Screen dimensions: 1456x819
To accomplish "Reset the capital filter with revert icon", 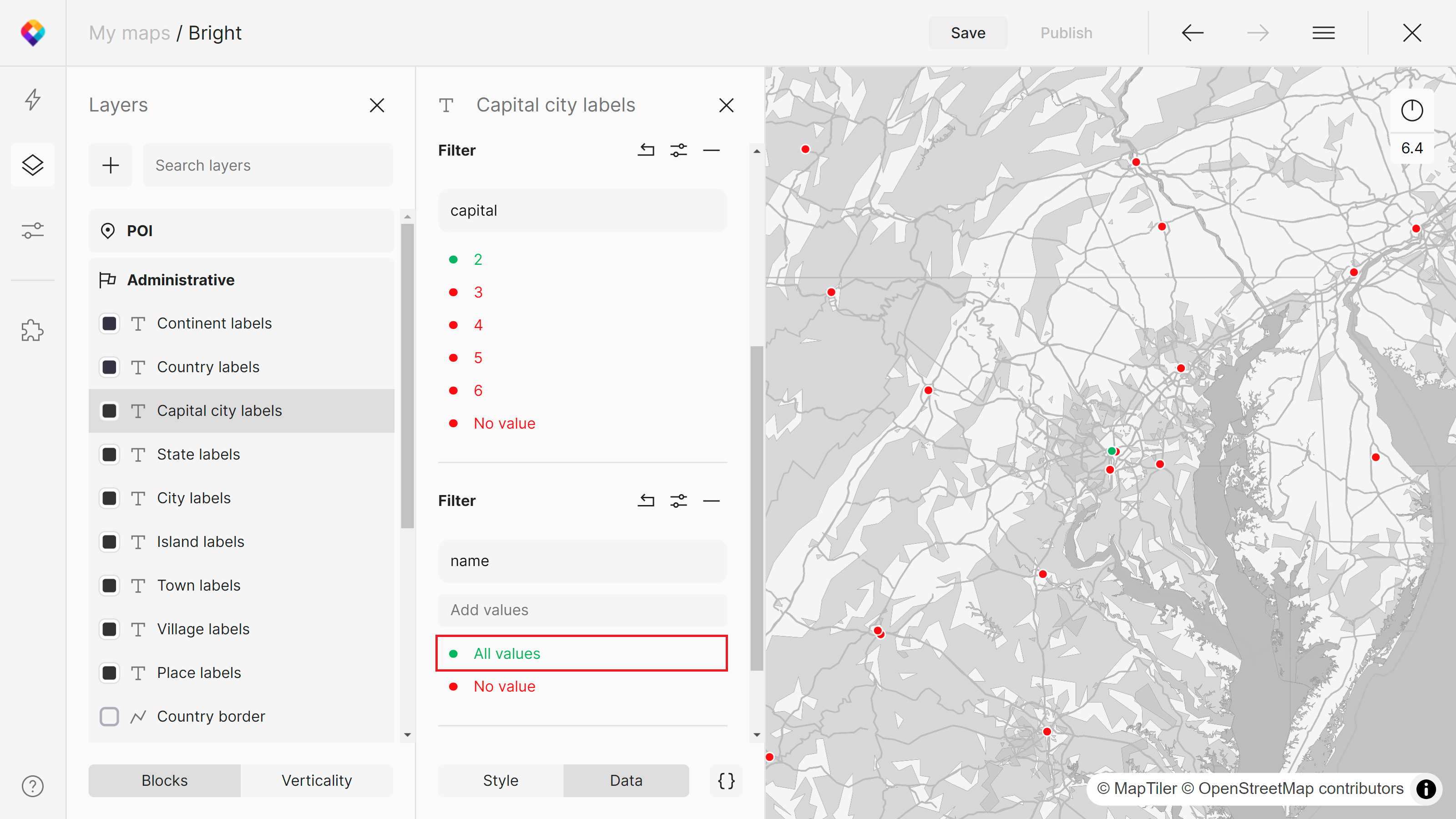I will [646, 150].
